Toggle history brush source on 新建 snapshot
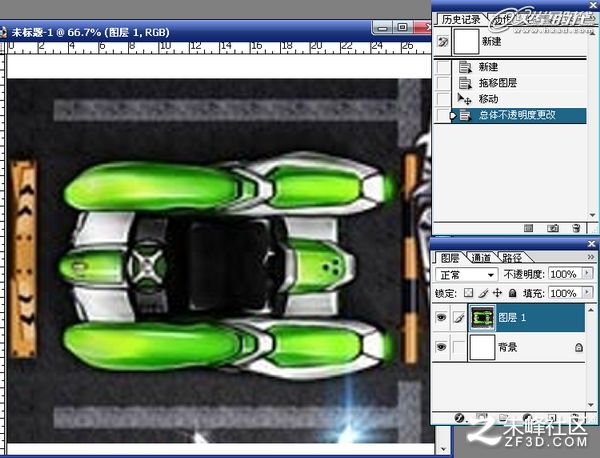The image size is (600, 458). pos(443,41)
